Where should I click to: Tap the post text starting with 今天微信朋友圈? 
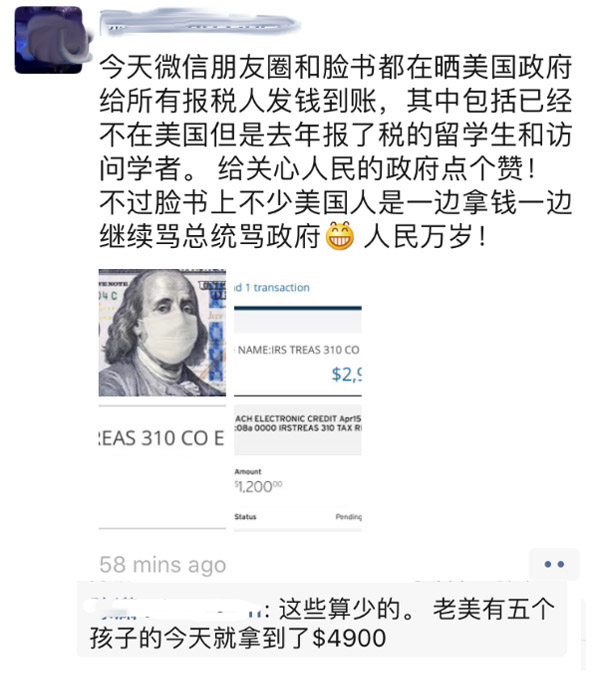click(x=336, y=68)
